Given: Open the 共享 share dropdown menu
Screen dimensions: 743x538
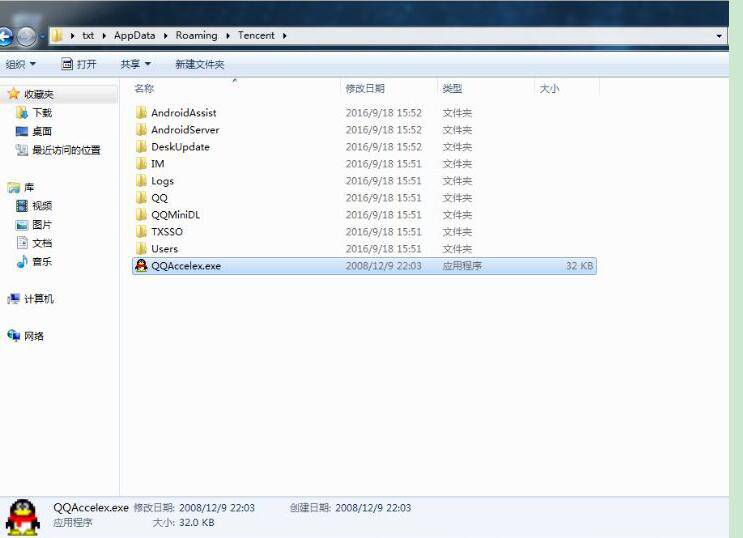Looking at the screenshot, I should [136, 64].
